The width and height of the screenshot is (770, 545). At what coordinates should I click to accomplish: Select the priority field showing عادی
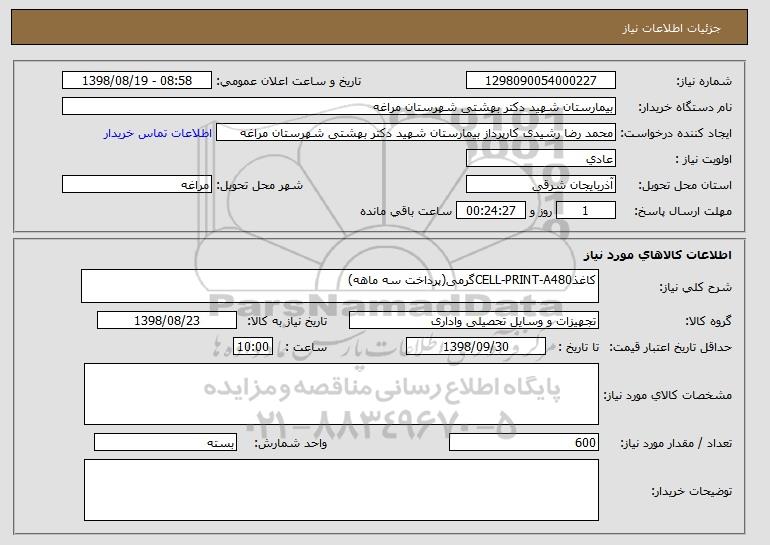[541, 159]
